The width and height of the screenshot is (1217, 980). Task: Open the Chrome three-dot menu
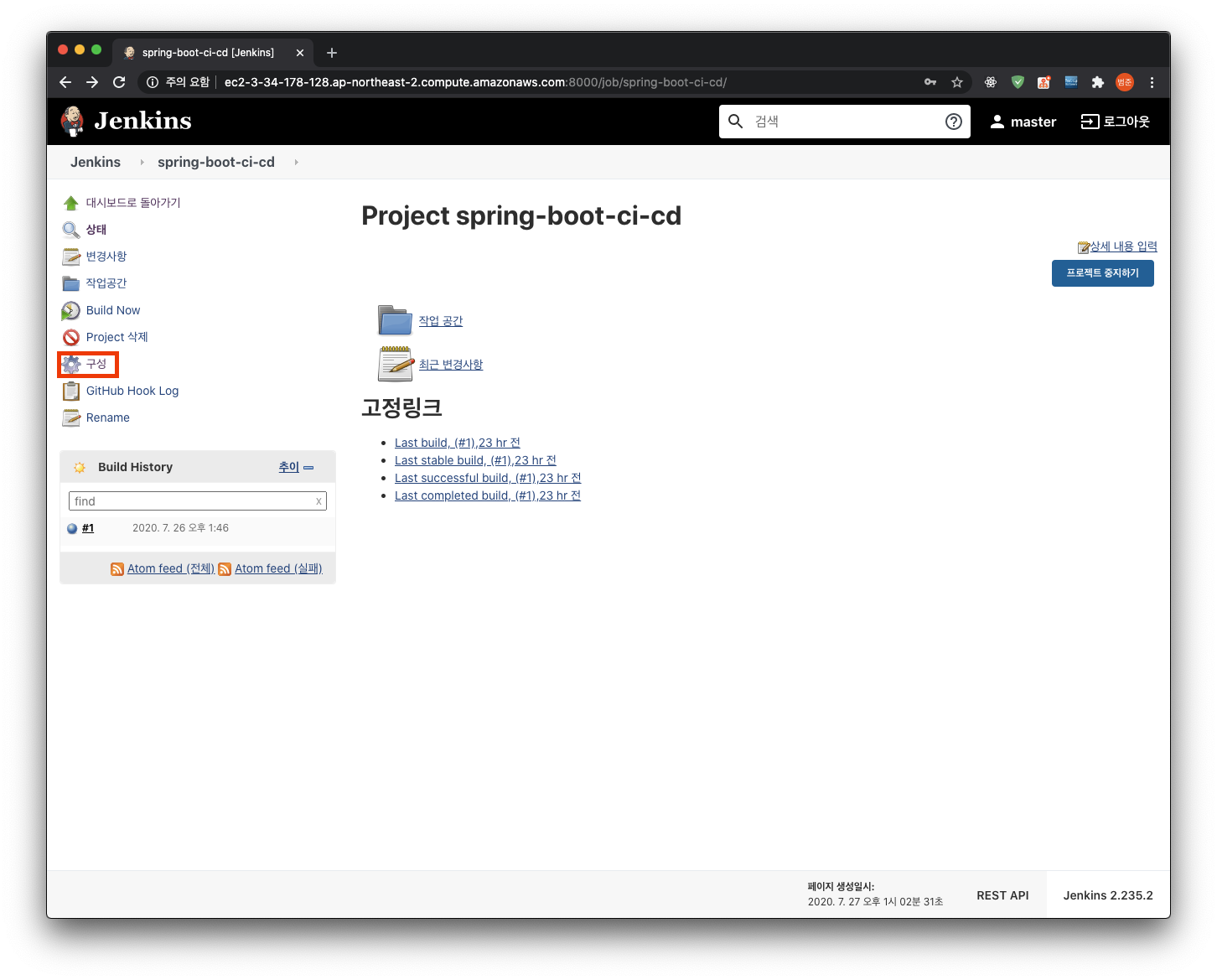pyautogui.click(x=1152, y=82)
